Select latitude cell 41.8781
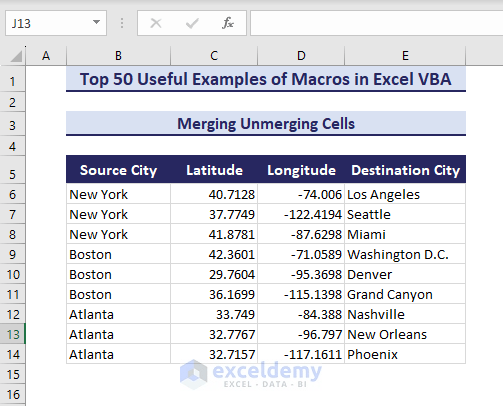 coord(214,234)
